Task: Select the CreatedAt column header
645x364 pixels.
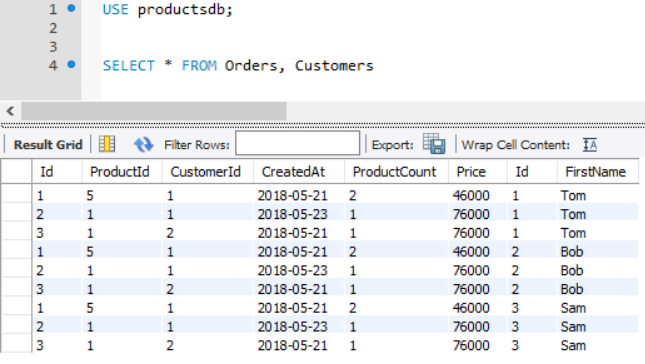Action: 293,172
